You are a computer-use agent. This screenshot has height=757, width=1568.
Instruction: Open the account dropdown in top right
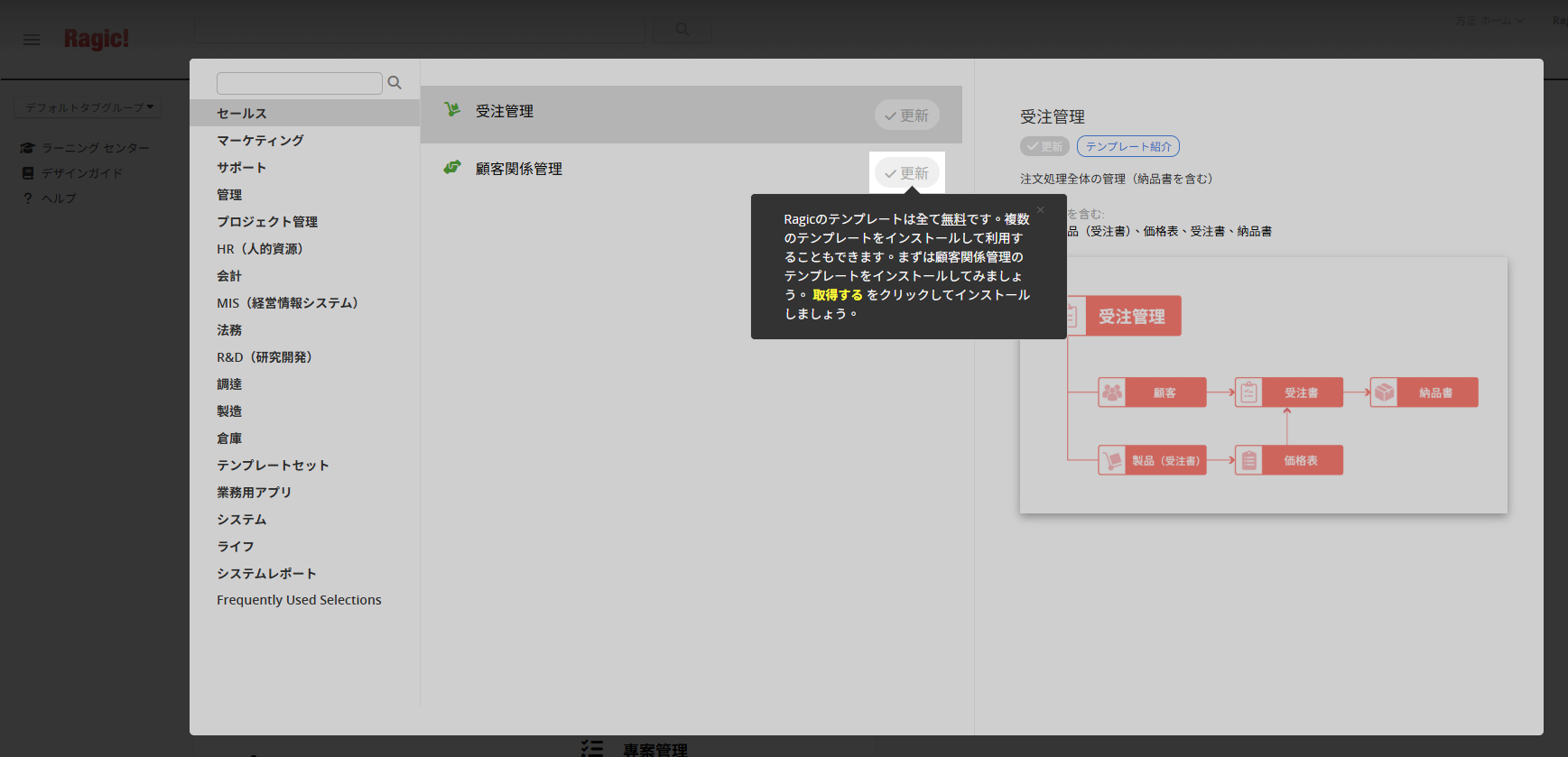[x=1489, y=20]
